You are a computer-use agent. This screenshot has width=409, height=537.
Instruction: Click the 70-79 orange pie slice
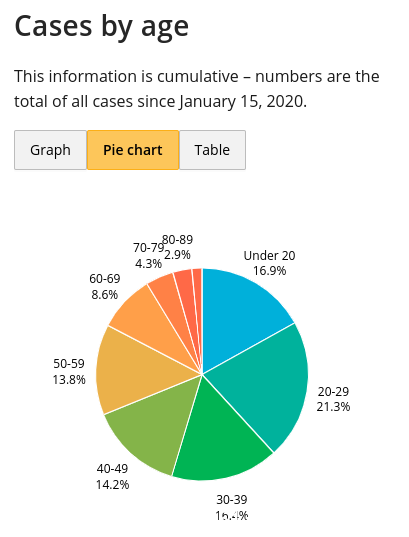coord(170,298)
